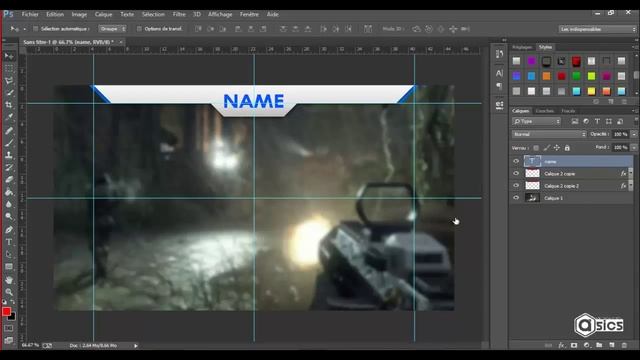Lock all attributes with the padlock icon
The width and height of the screenshot is (640, 360).
(567, 148)
